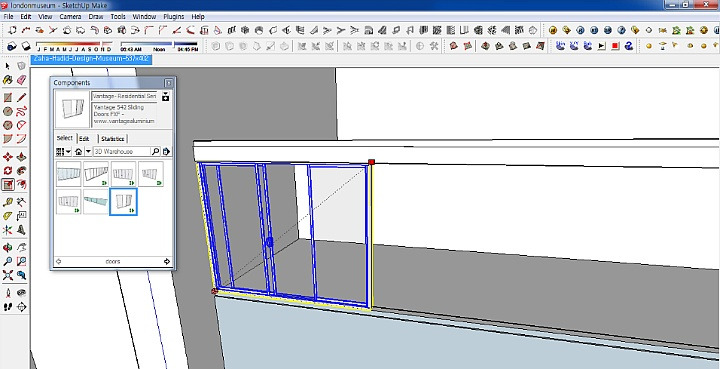The height and width of the screenshot is (369, 720).
Task: Open the Camera menu
Action: [x=70, y=17]
